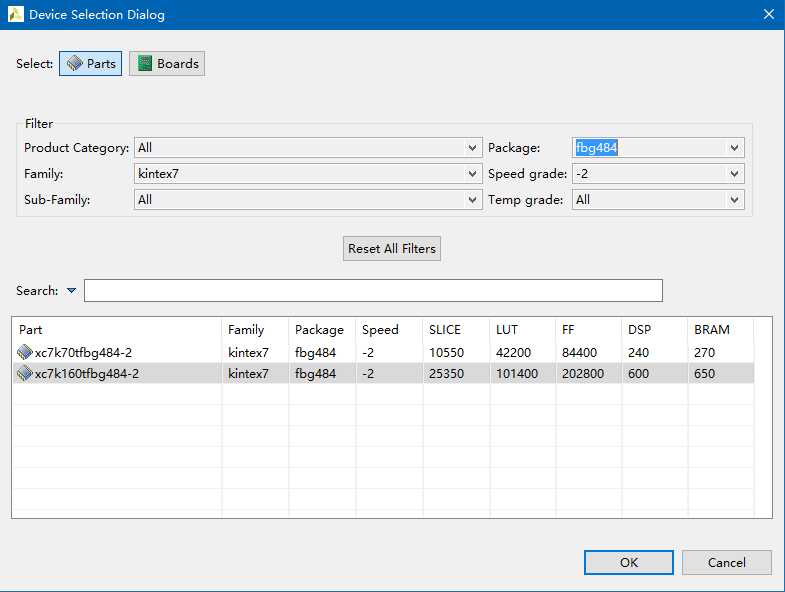Click LUT value 42200
The height and width of the screenshot is (592, 785).
[x=513, y=353]
